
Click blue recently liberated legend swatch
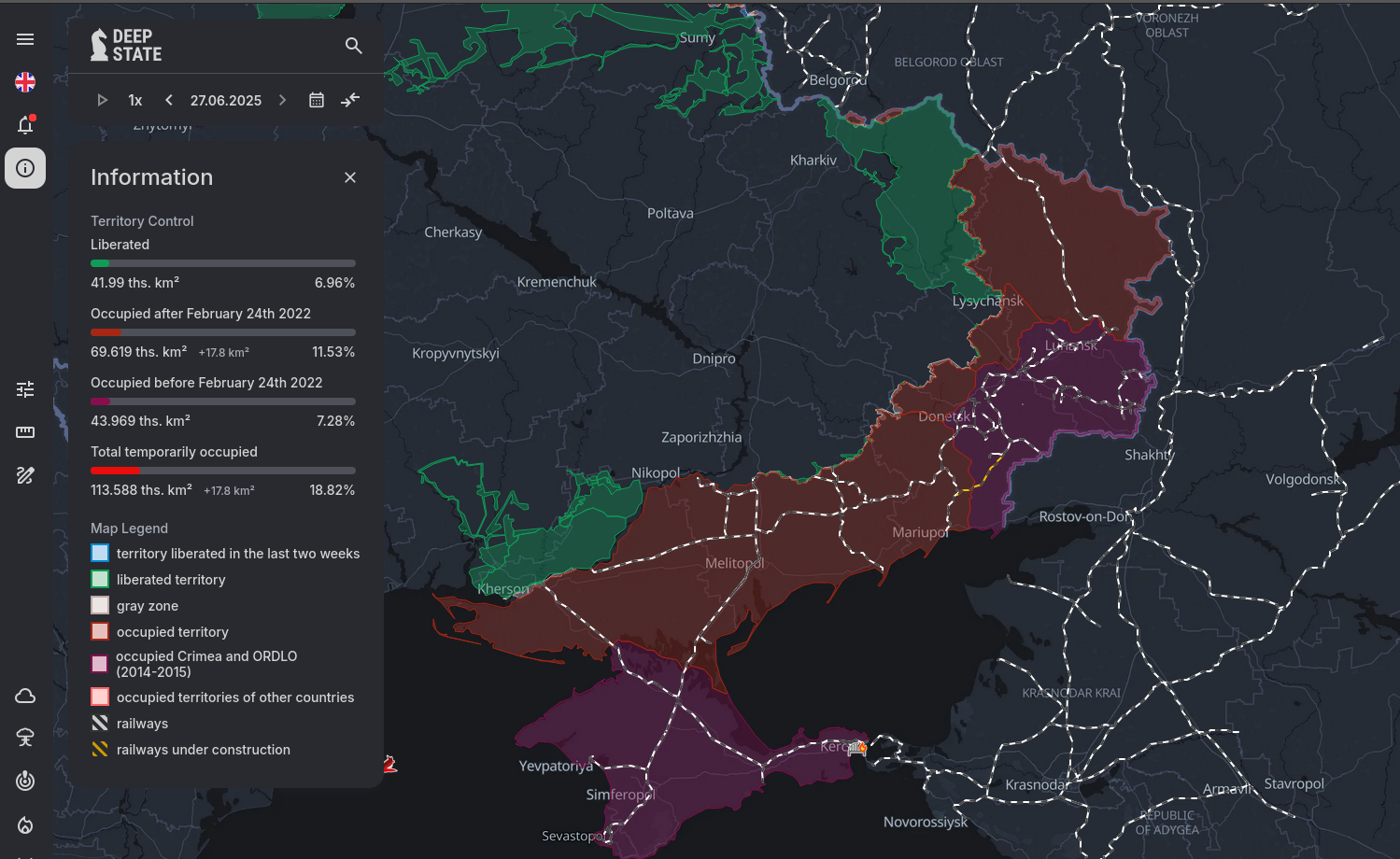coord(100,553)
